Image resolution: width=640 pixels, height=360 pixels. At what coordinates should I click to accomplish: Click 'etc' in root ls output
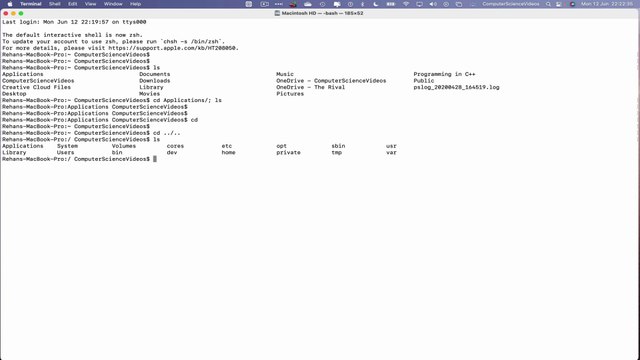pos(227,146)
